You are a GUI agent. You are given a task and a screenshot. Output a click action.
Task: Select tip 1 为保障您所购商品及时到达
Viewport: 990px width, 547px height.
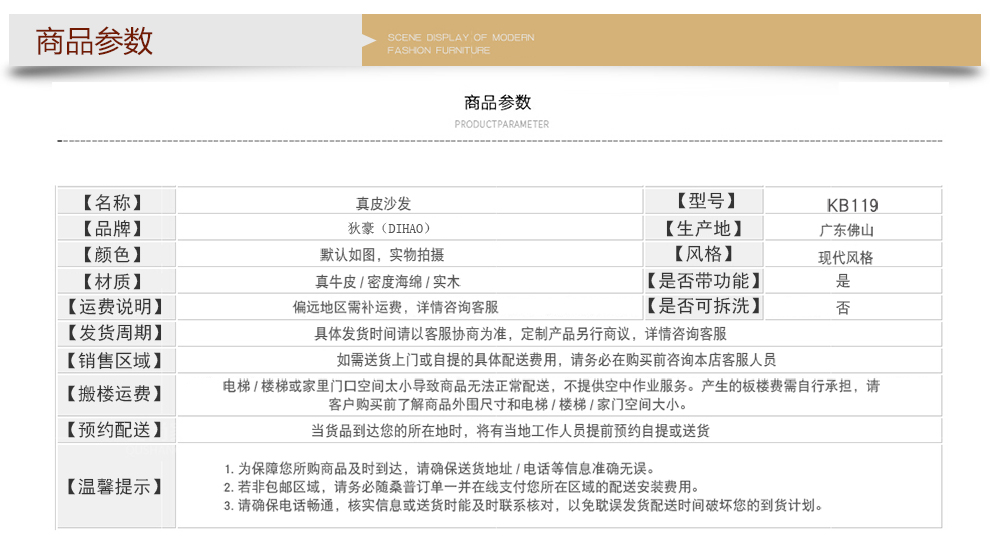[x=441, y=469]
